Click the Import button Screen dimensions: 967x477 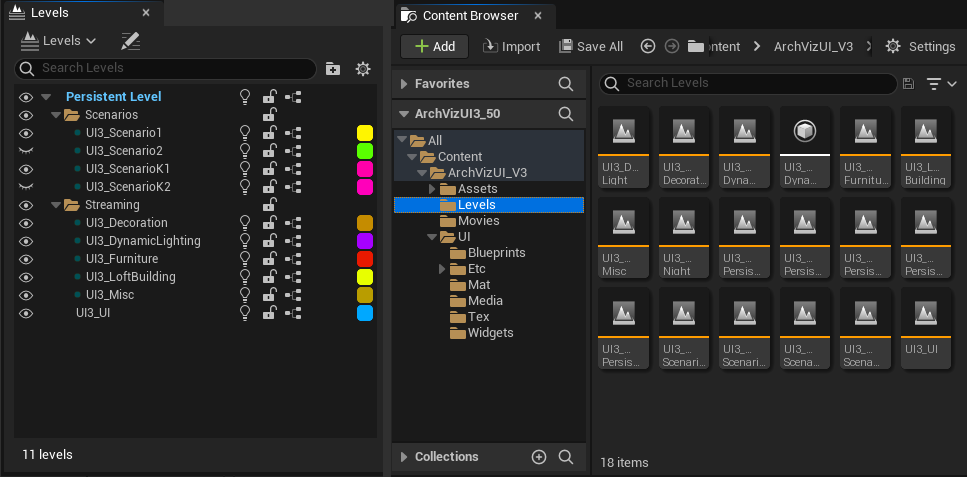point(511,46)
